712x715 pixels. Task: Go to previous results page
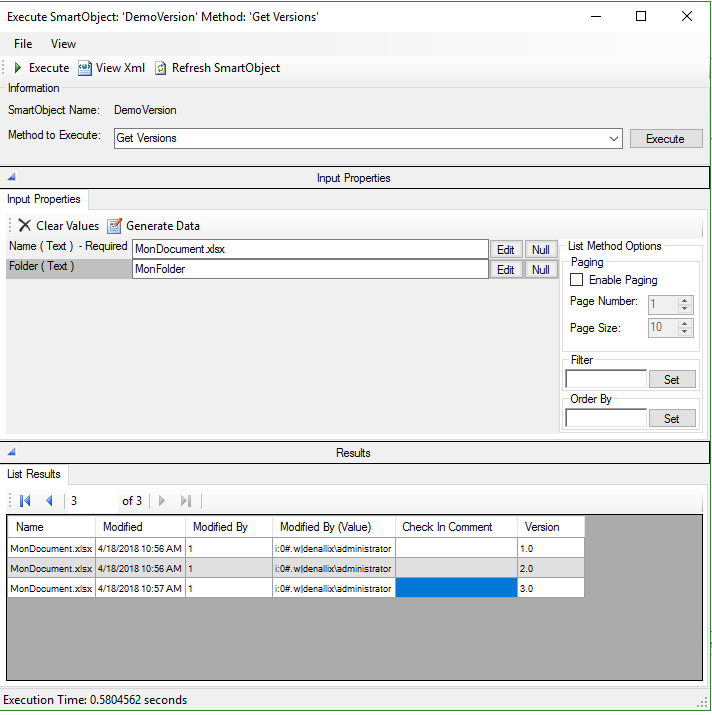[x=49, y=501]
